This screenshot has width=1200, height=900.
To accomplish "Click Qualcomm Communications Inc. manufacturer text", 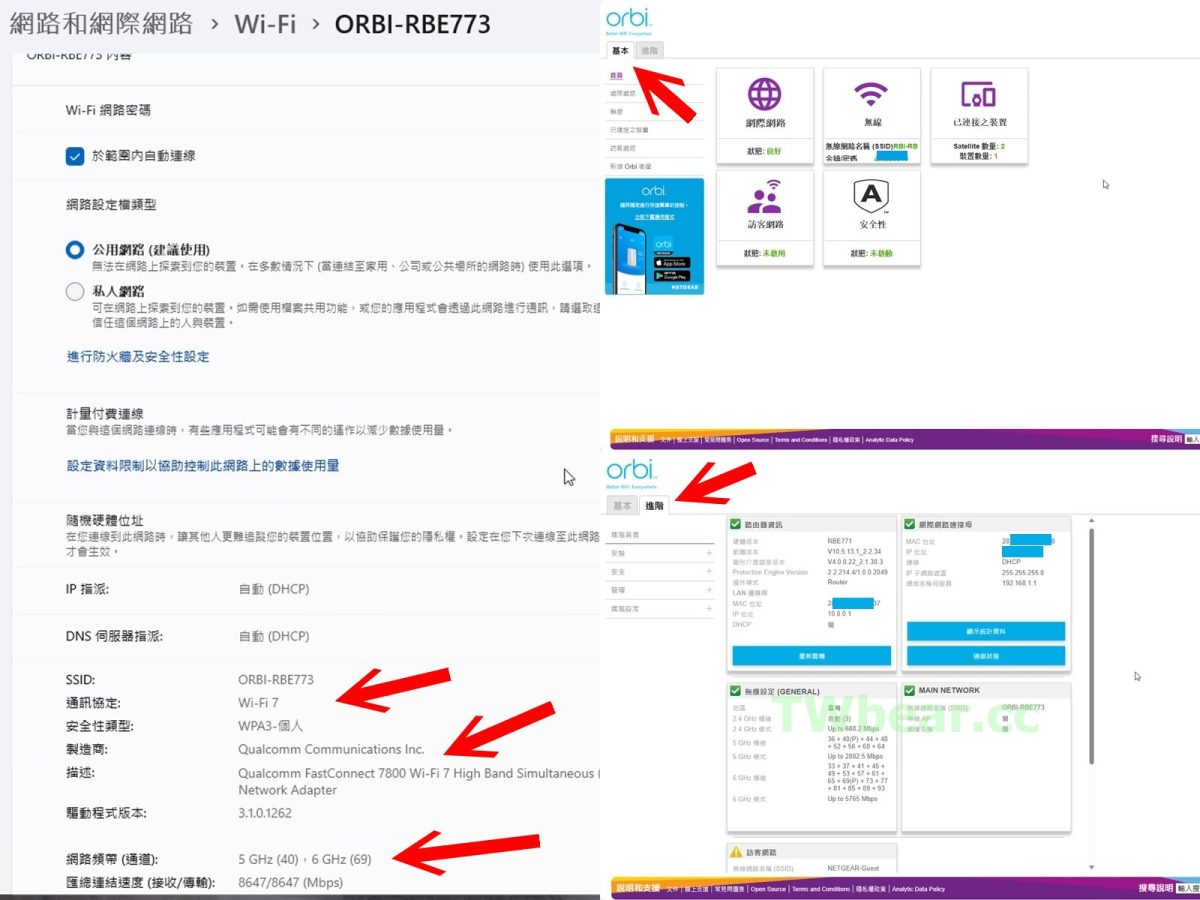I will click(331, 749).
